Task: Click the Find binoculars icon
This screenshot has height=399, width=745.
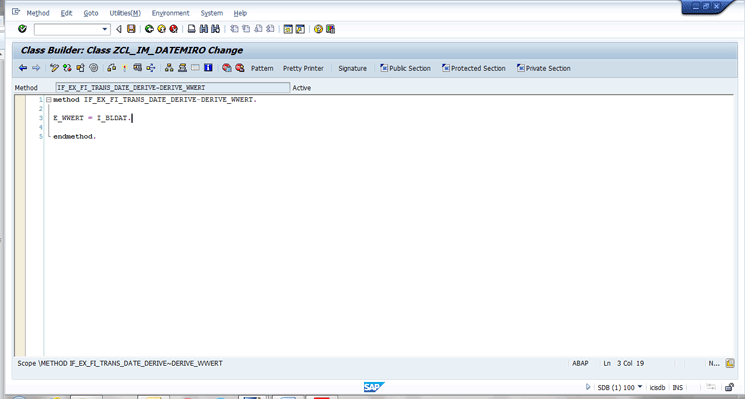Action: click(x=204, y=29)
